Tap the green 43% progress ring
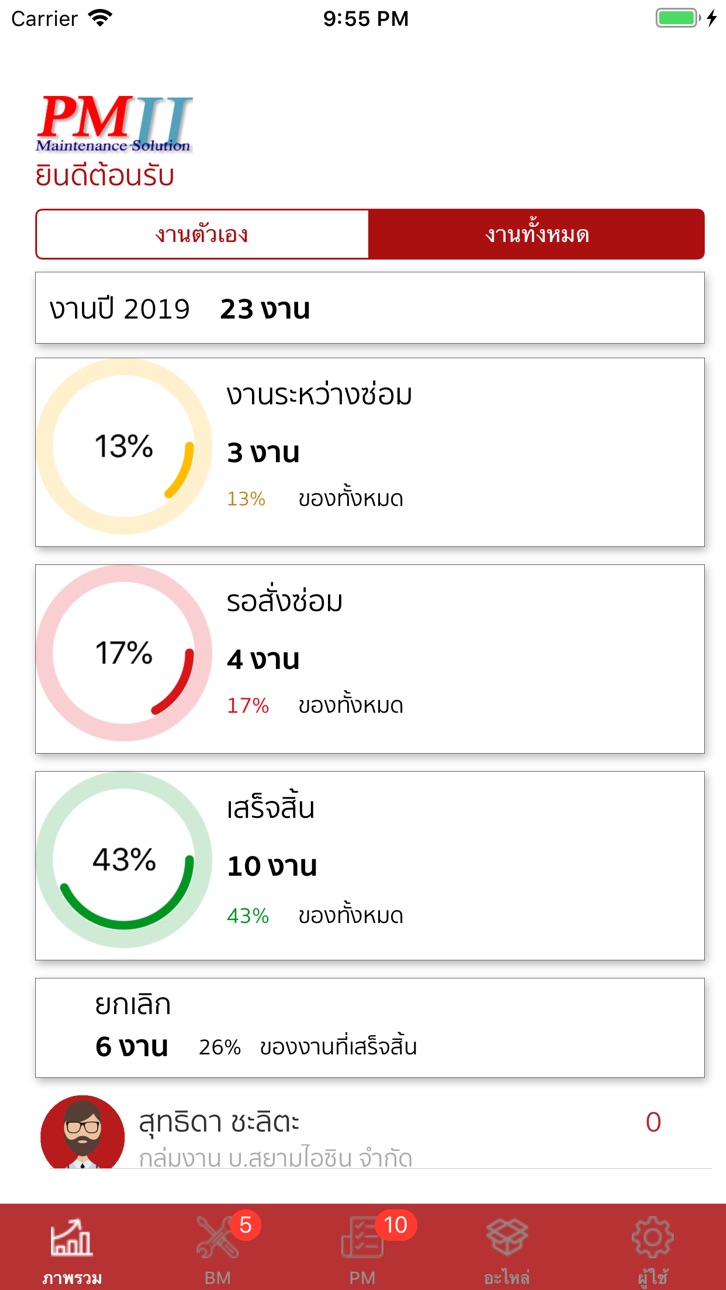726x1290 pixels. coord(124,860)
